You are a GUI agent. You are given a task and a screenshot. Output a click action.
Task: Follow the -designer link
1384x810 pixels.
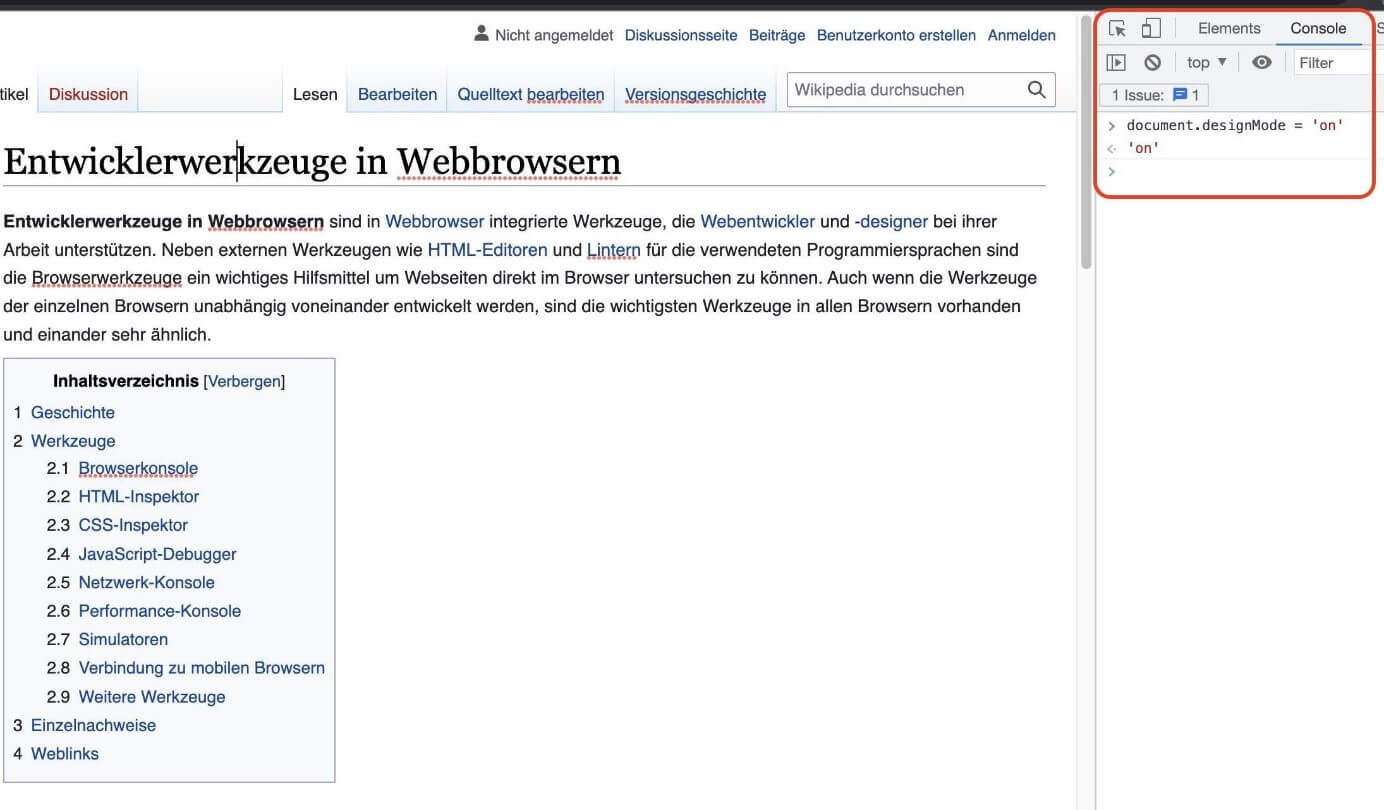(x=891, y=221)
